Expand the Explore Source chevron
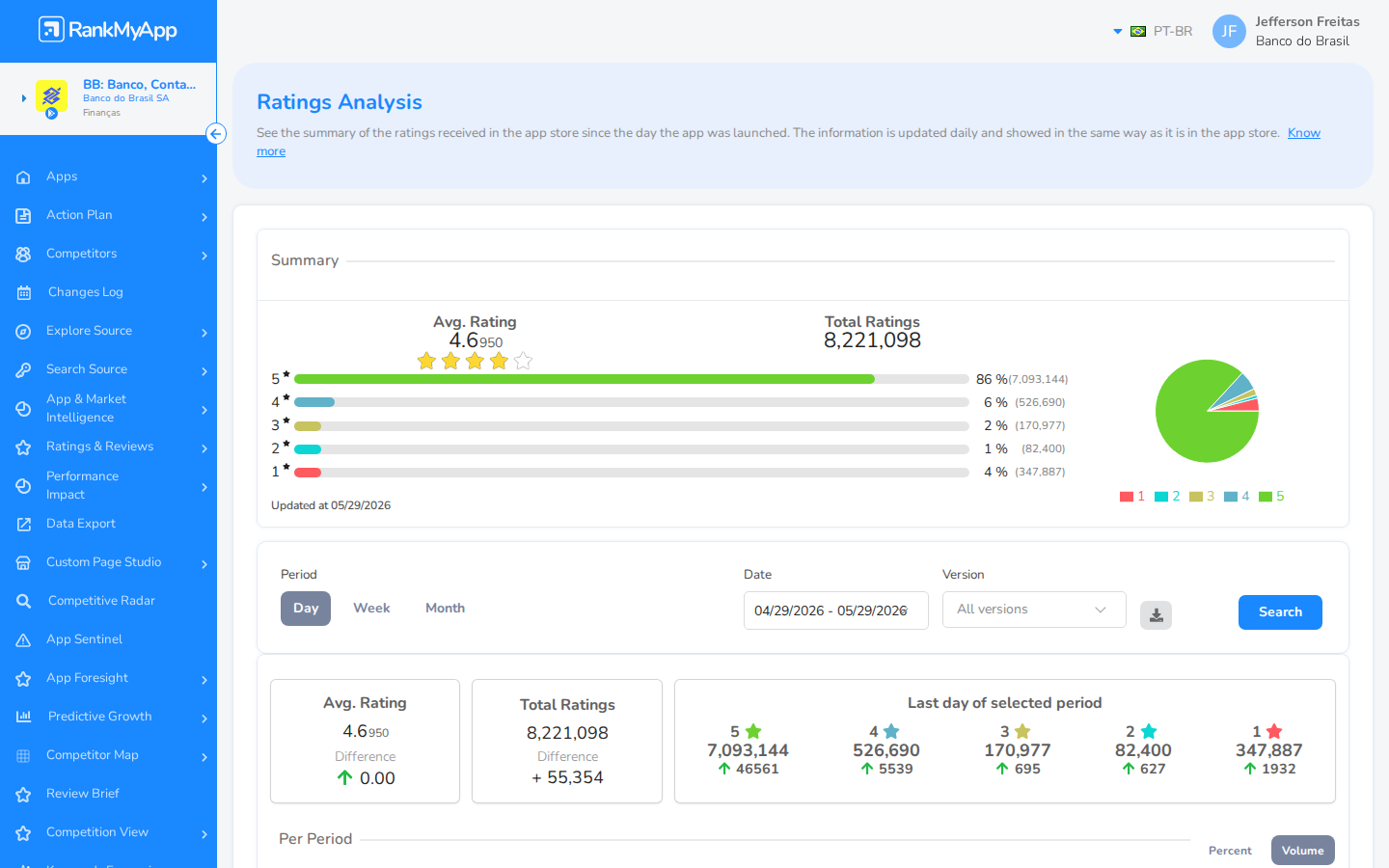This screenshot has width=1389, height=868. point(204,333)
